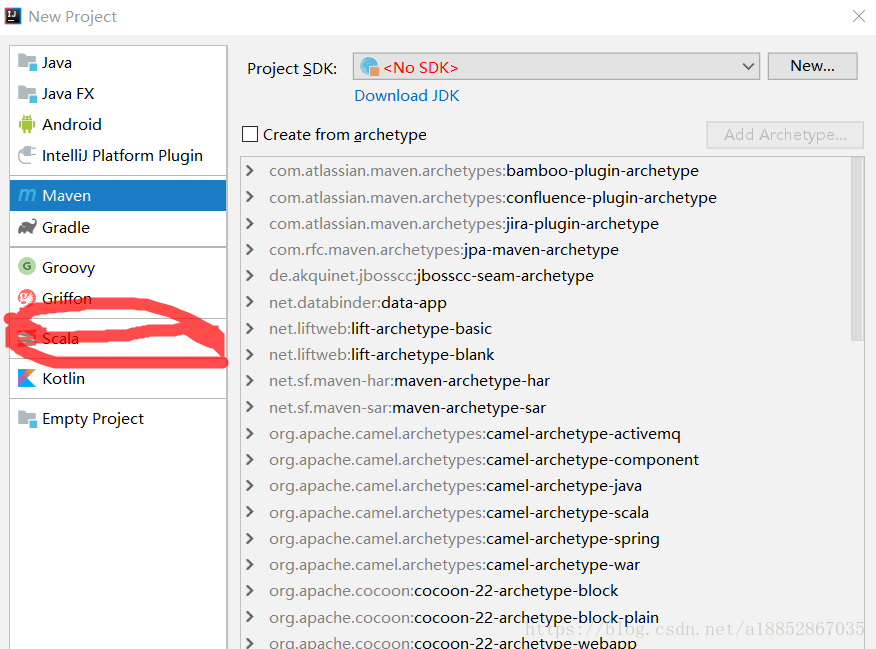Close the New Project dialog
The width and height of the screenshot is (876, 649).
tap(859, 16)
